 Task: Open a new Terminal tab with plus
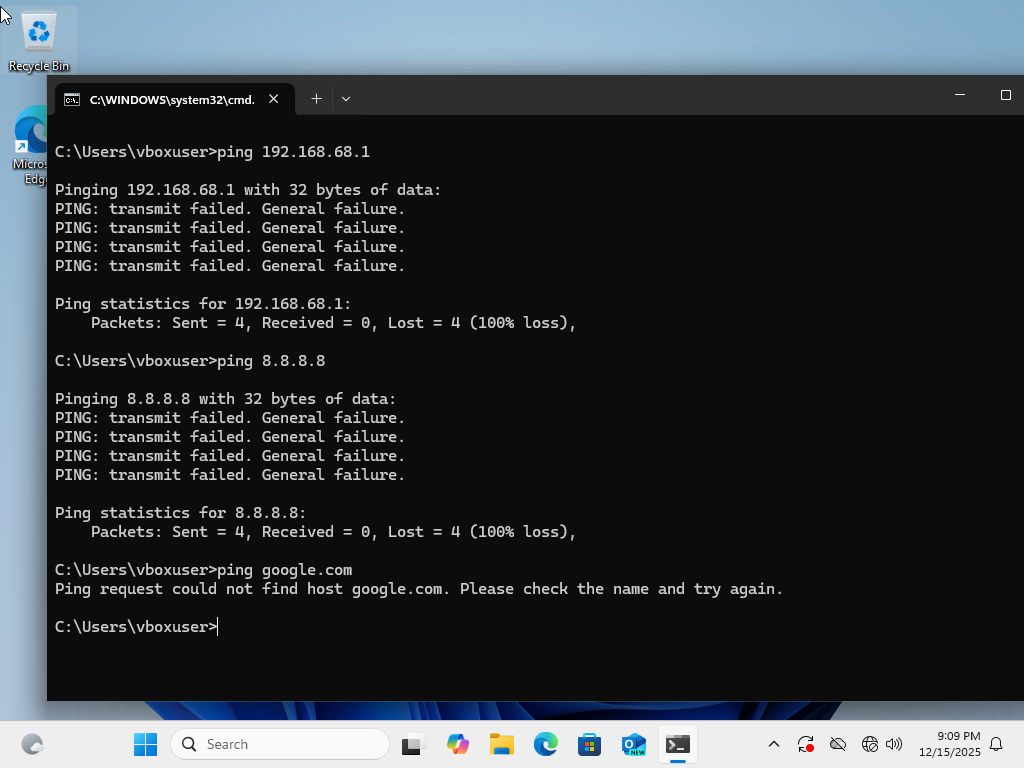(x=316, y=98)
